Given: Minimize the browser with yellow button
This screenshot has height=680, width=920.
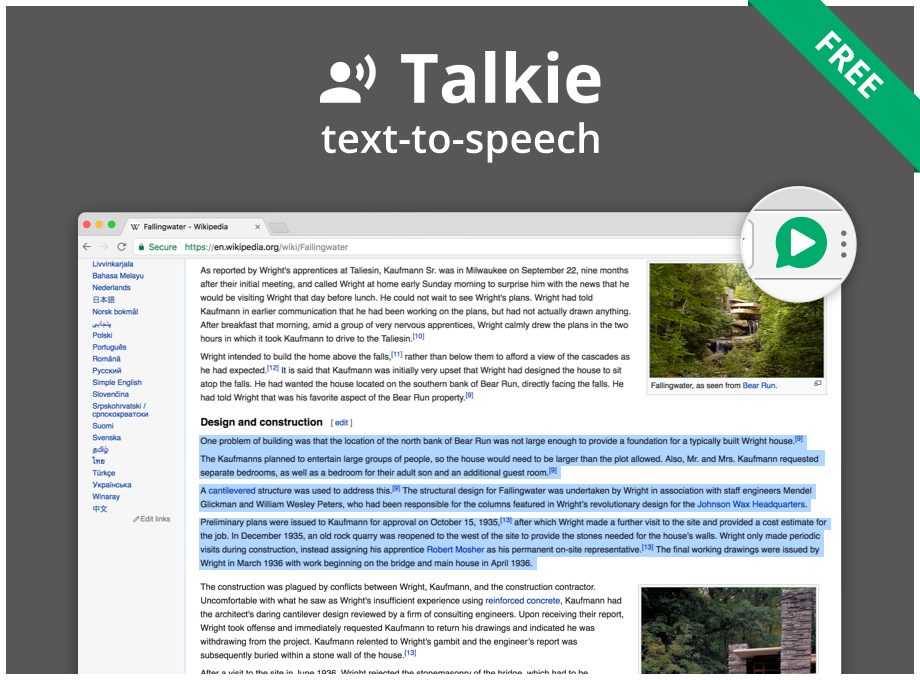Looking at the screenshot, I should (99, 225).
